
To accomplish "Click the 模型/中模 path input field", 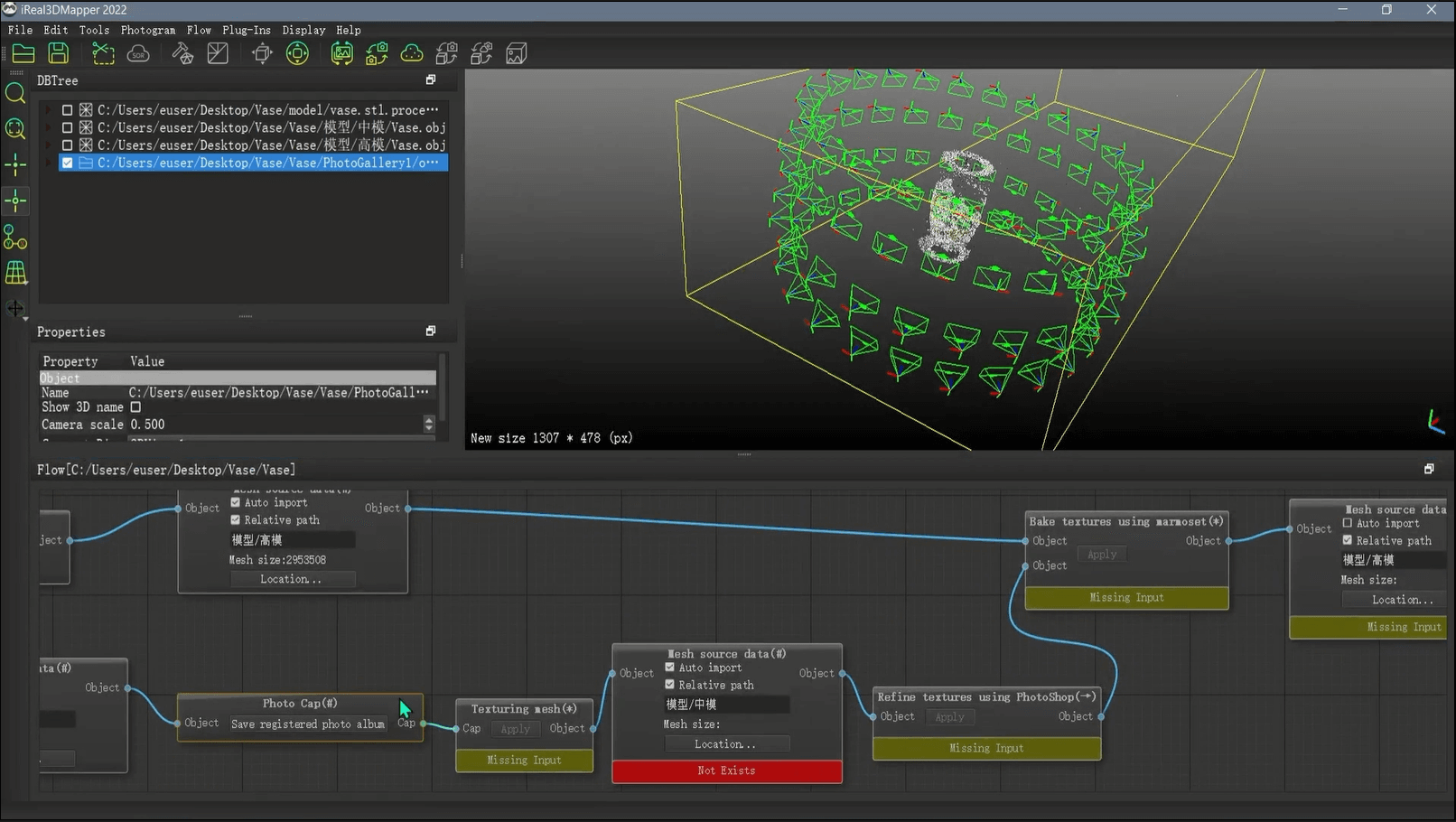I will (726, 704).
